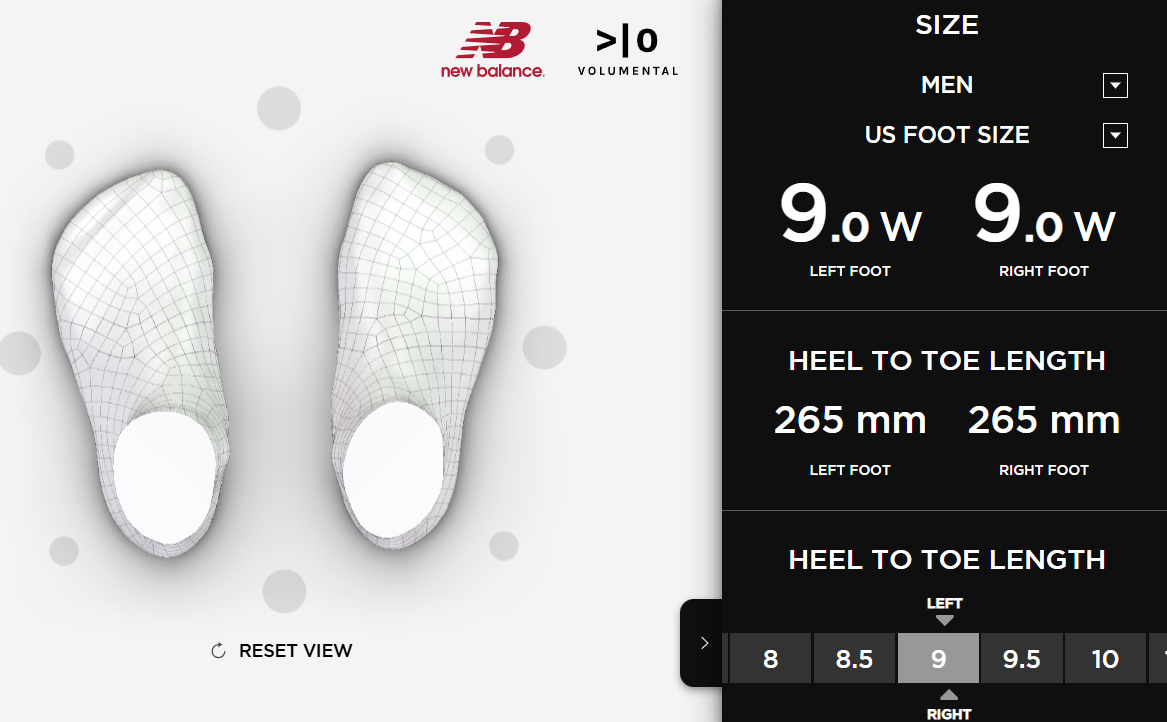Click the RESET VIEW label
The height and width of the screenshot is (722, 1167).
pyautogui.click(x=295, y=651)
